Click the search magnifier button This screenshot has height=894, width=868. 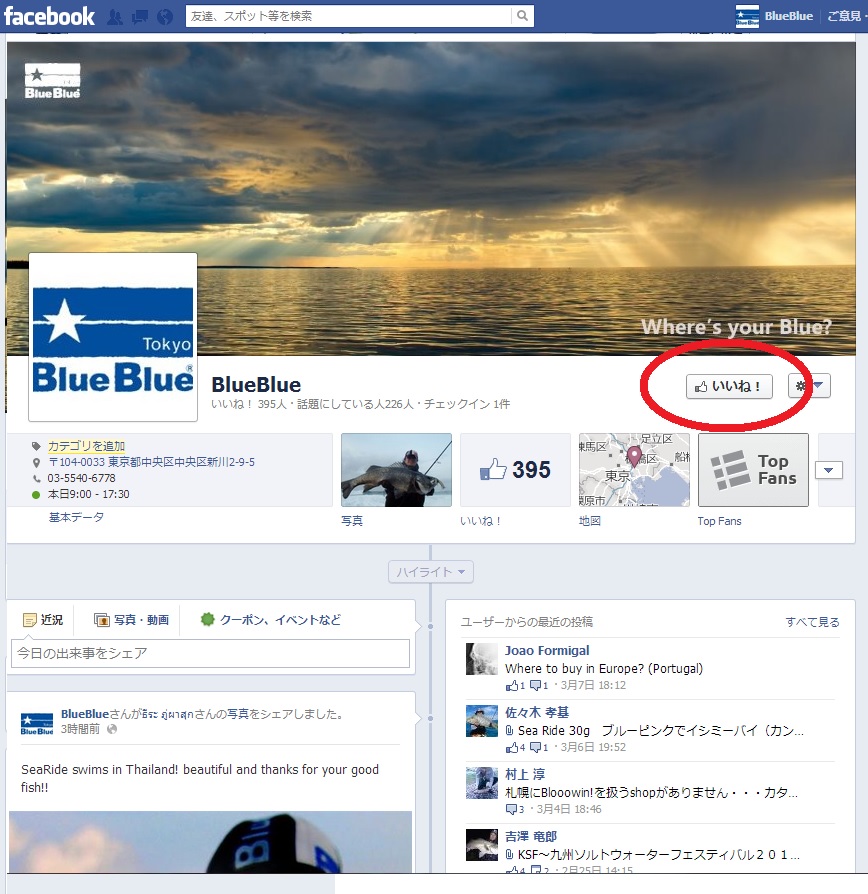click(x=522, y=16)
